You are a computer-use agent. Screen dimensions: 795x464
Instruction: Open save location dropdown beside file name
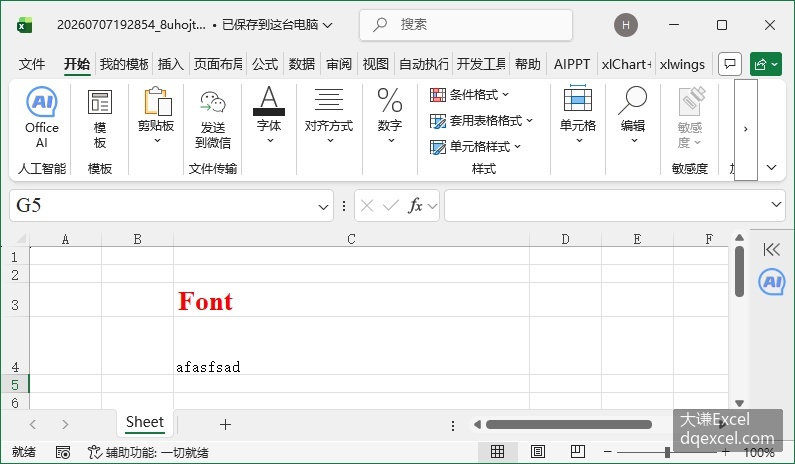tap(328, 25)
